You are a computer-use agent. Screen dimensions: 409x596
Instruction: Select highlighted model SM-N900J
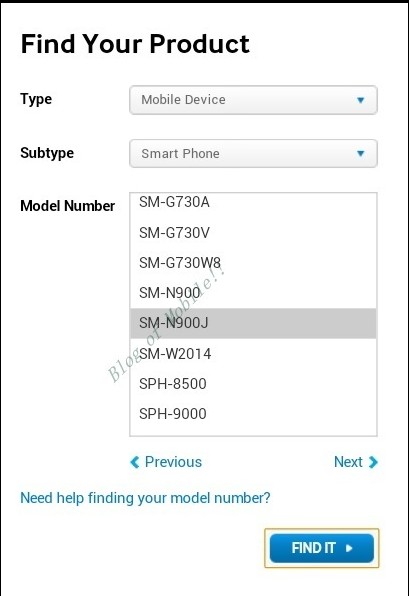(253, 323)
